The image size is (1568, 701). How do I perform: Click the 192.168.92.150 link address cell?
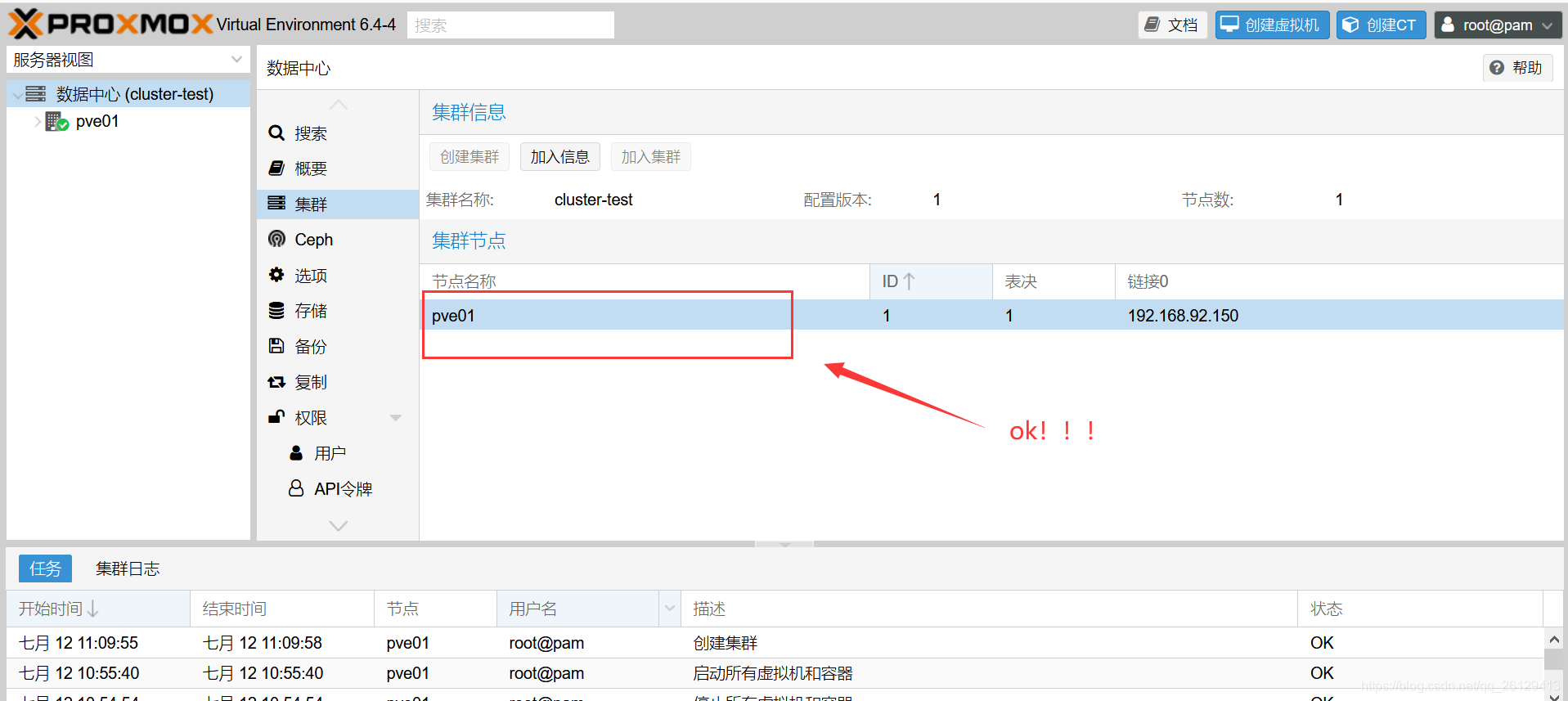(1183, 316)
